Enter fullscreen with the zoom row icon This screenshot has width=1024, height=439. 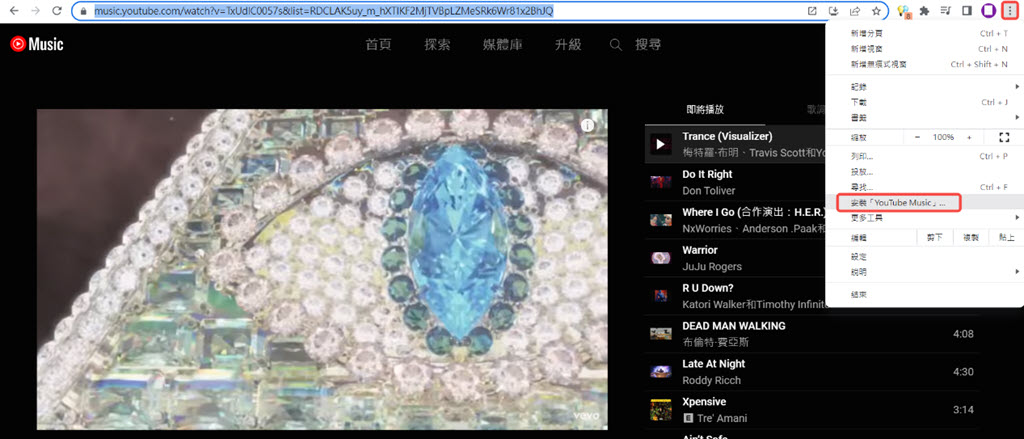click(x=1004, y=137)
